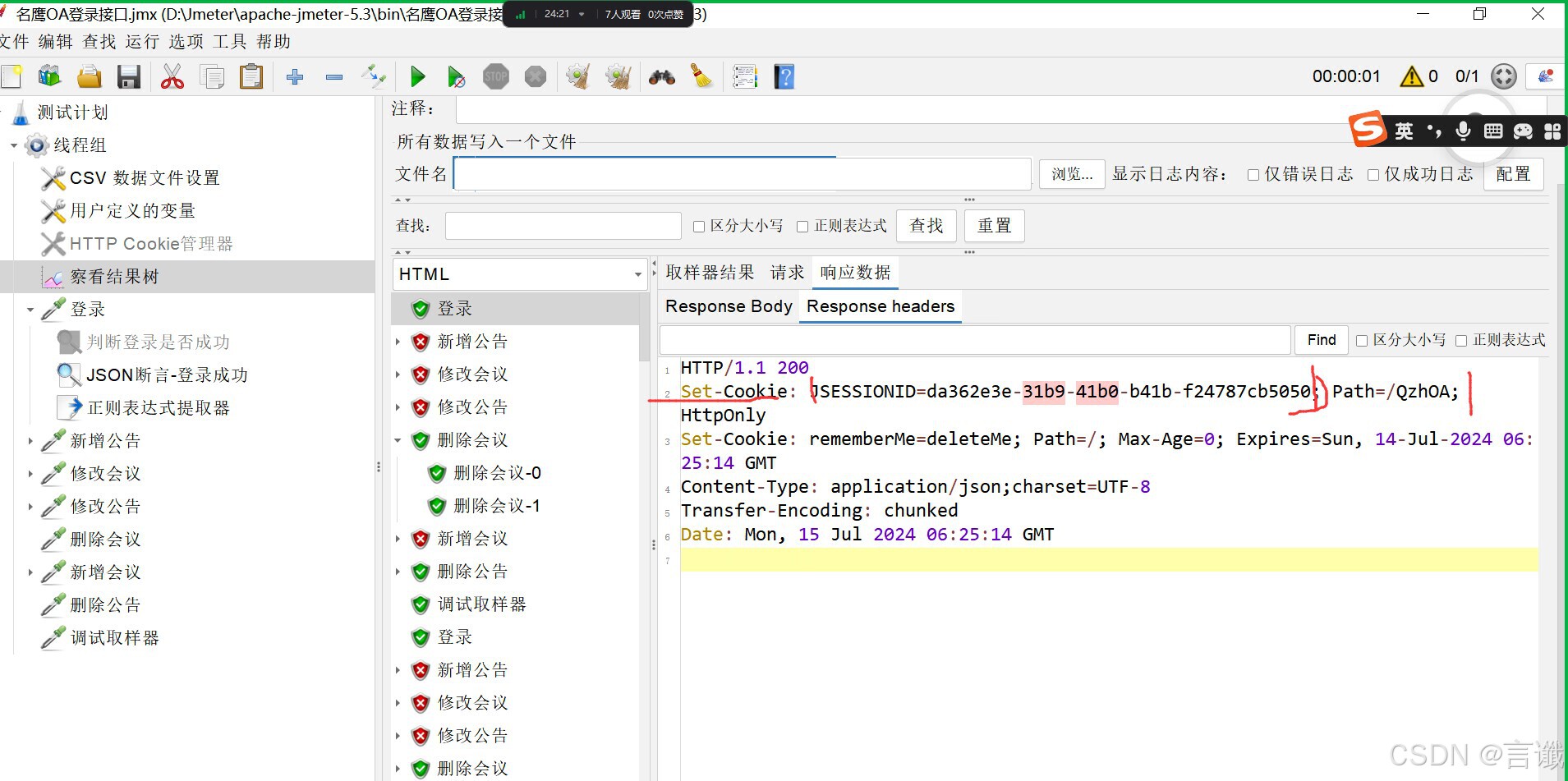
Task: Click the Find button
Action: point(1322,340)
